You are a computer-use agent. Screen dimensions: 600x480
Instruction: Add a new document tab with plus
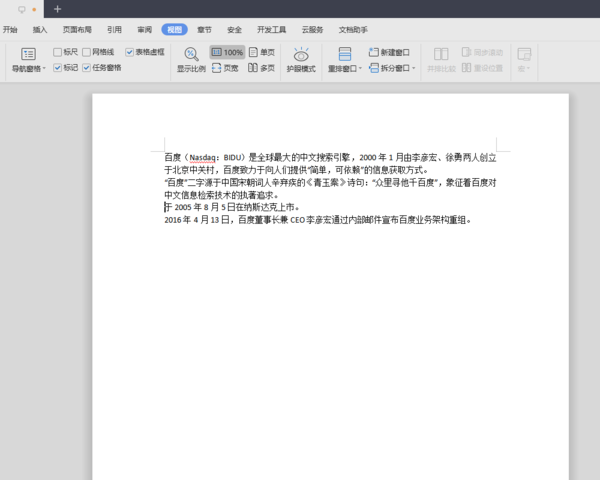(x=57, y=9)
